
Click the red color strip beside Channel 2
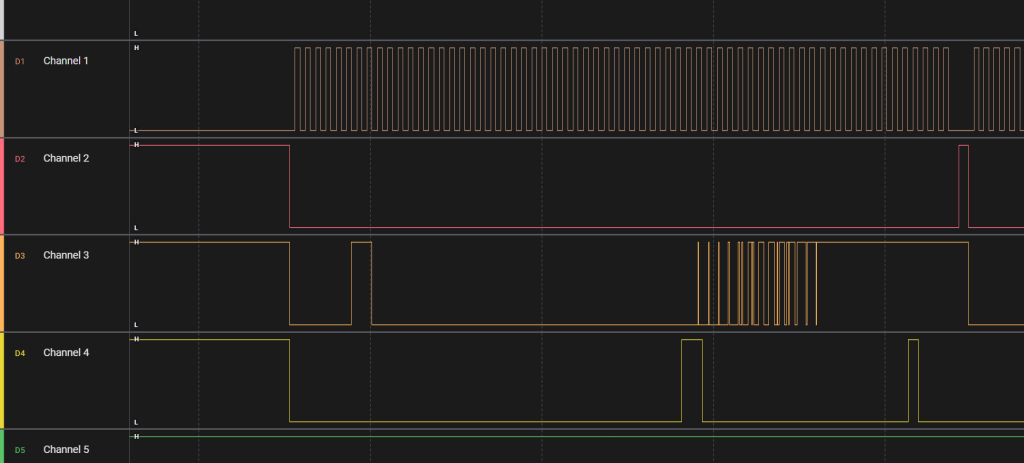click(2, 186)
